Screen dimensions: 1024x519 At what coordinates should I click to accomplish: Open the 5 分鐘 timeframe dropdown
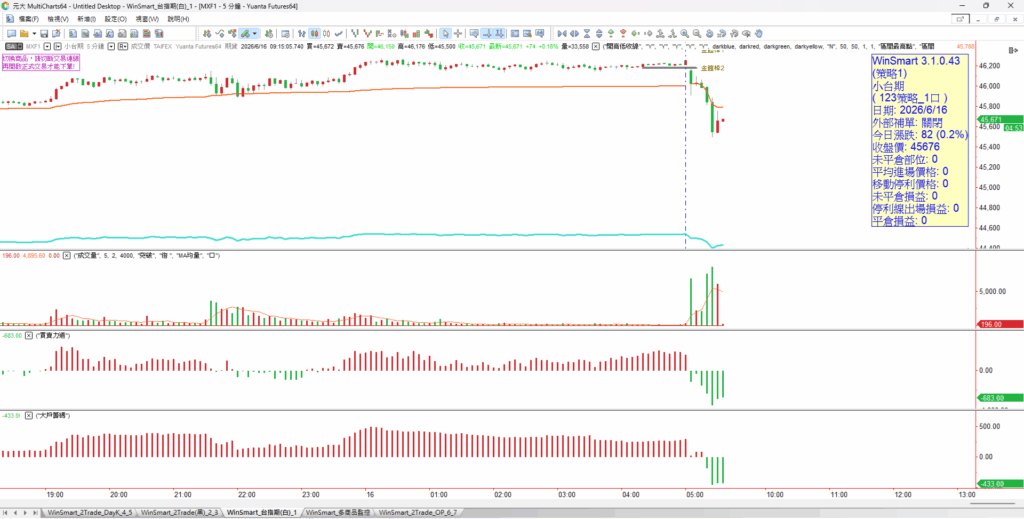point(112,46)
